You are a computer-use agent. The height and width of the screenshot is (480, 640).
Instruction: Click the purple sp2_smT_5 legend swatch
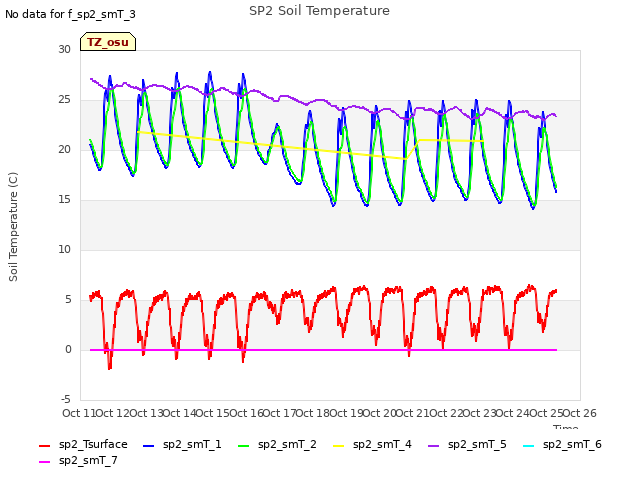[433, 446]
